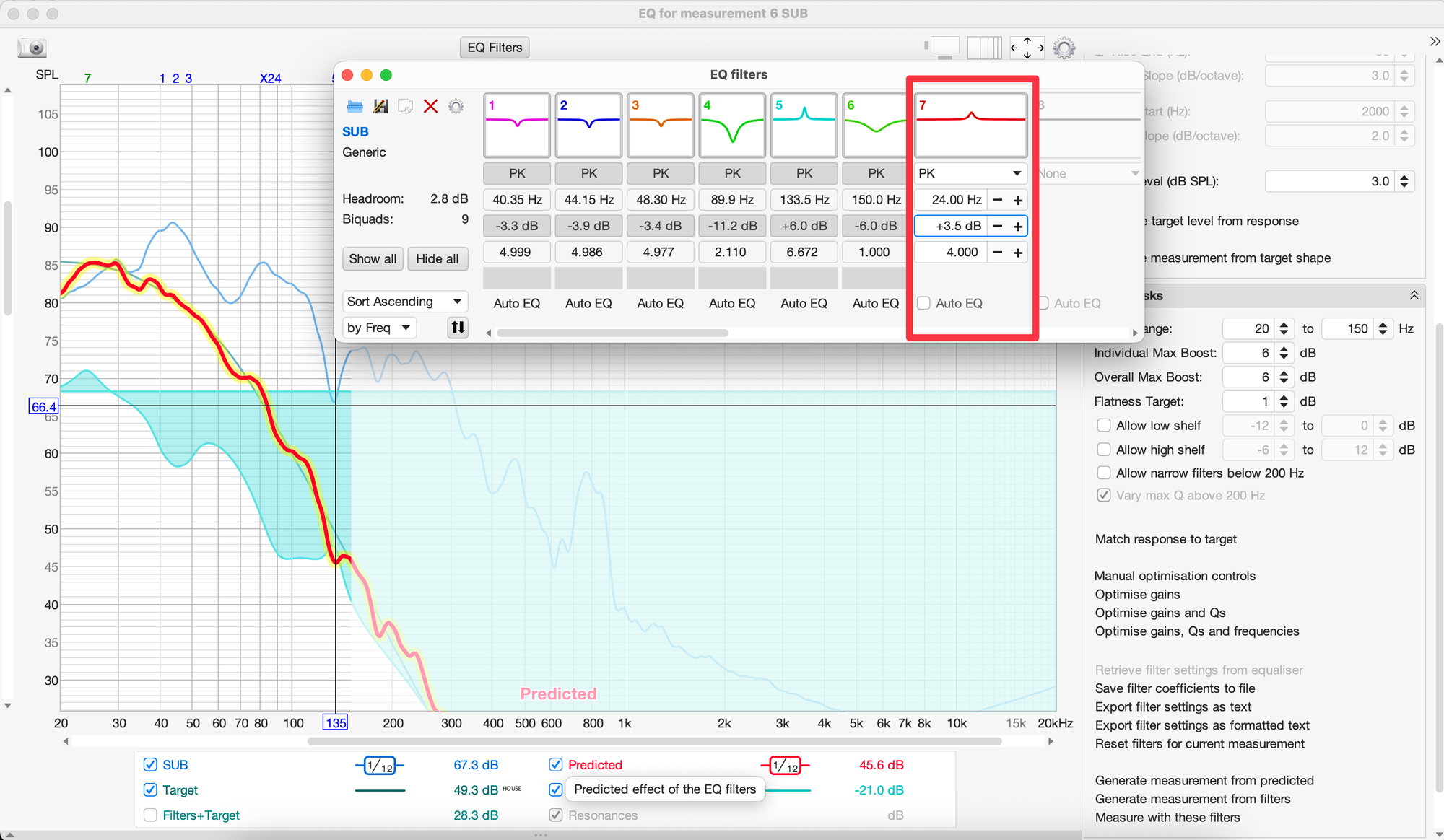Click Optimise gains and Qs
Image resolution: width=1444 pixels, height=840 pixels.
pos(1160,613)
